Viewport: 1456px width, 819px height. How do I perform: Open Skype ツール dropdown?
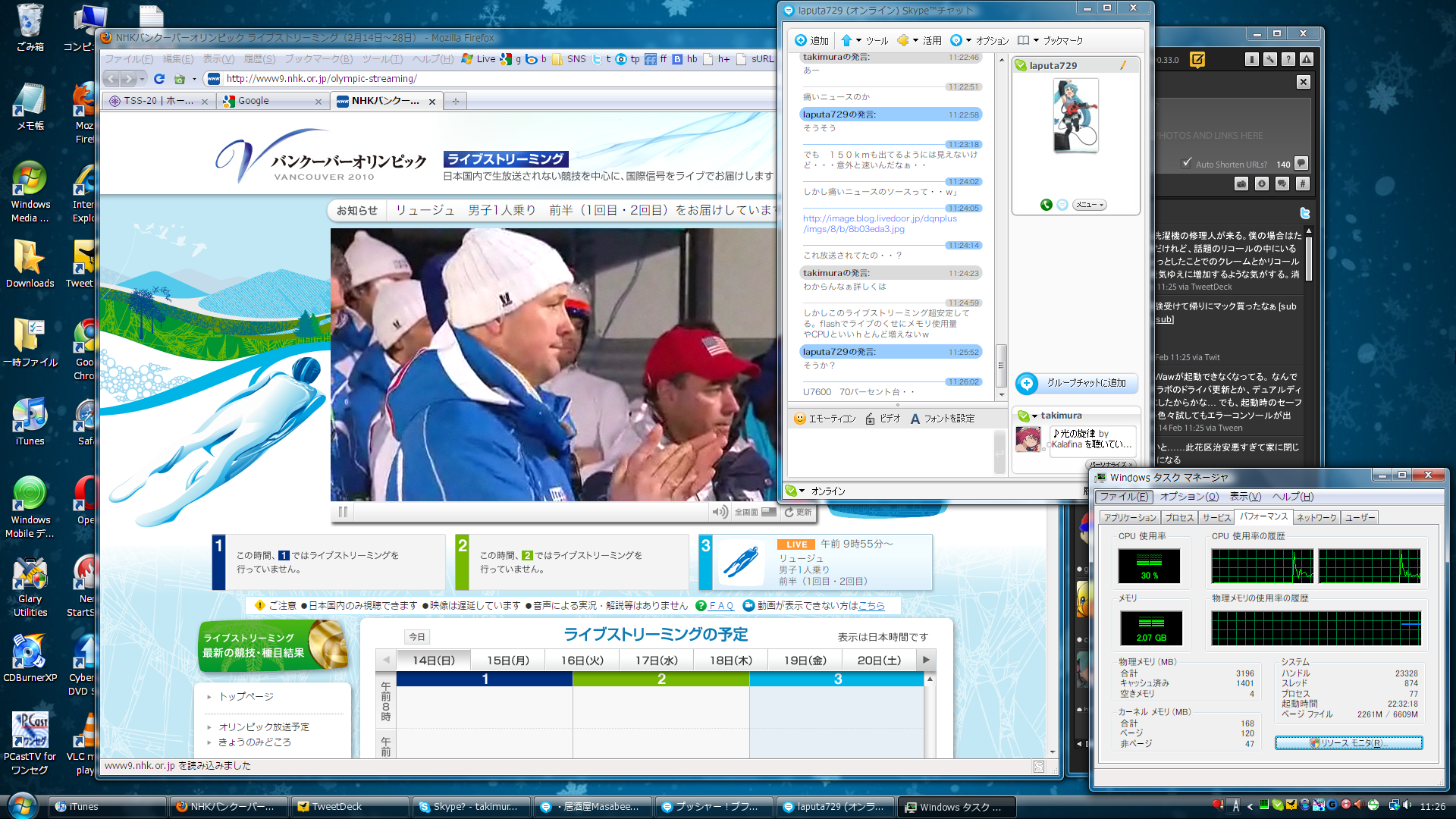[x=864, y=40]
